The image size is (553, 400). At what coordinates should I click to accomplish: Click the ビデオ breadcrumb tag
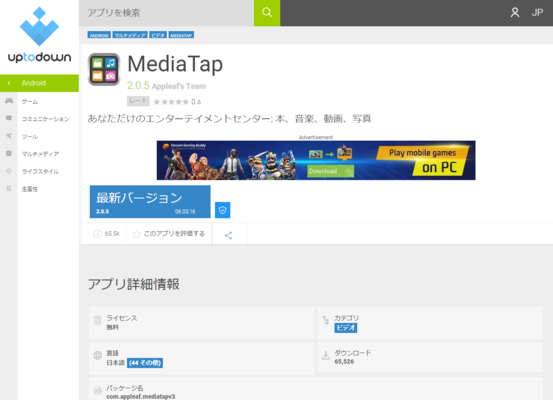coord(158,35)
